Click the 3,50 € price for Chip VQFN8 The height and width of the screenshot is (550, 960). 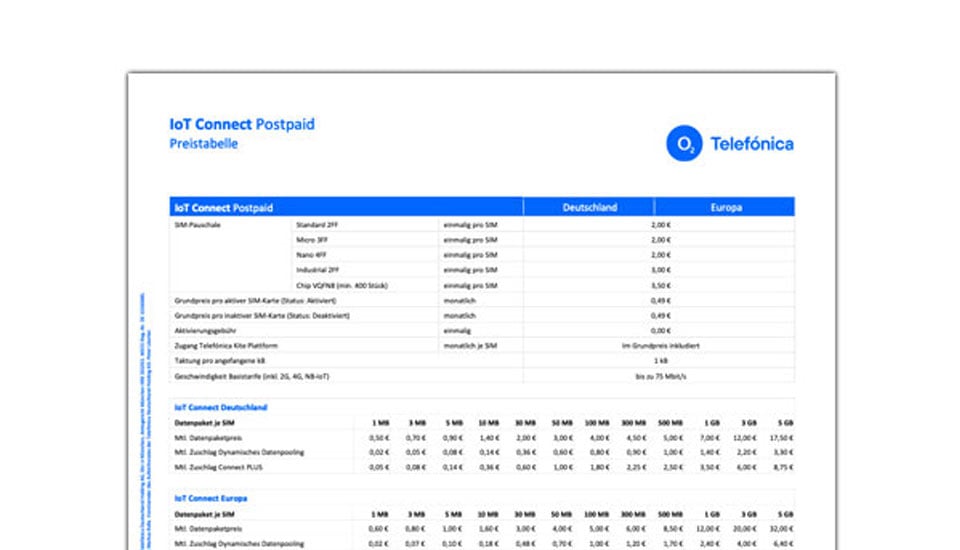[x=661, y=285]
